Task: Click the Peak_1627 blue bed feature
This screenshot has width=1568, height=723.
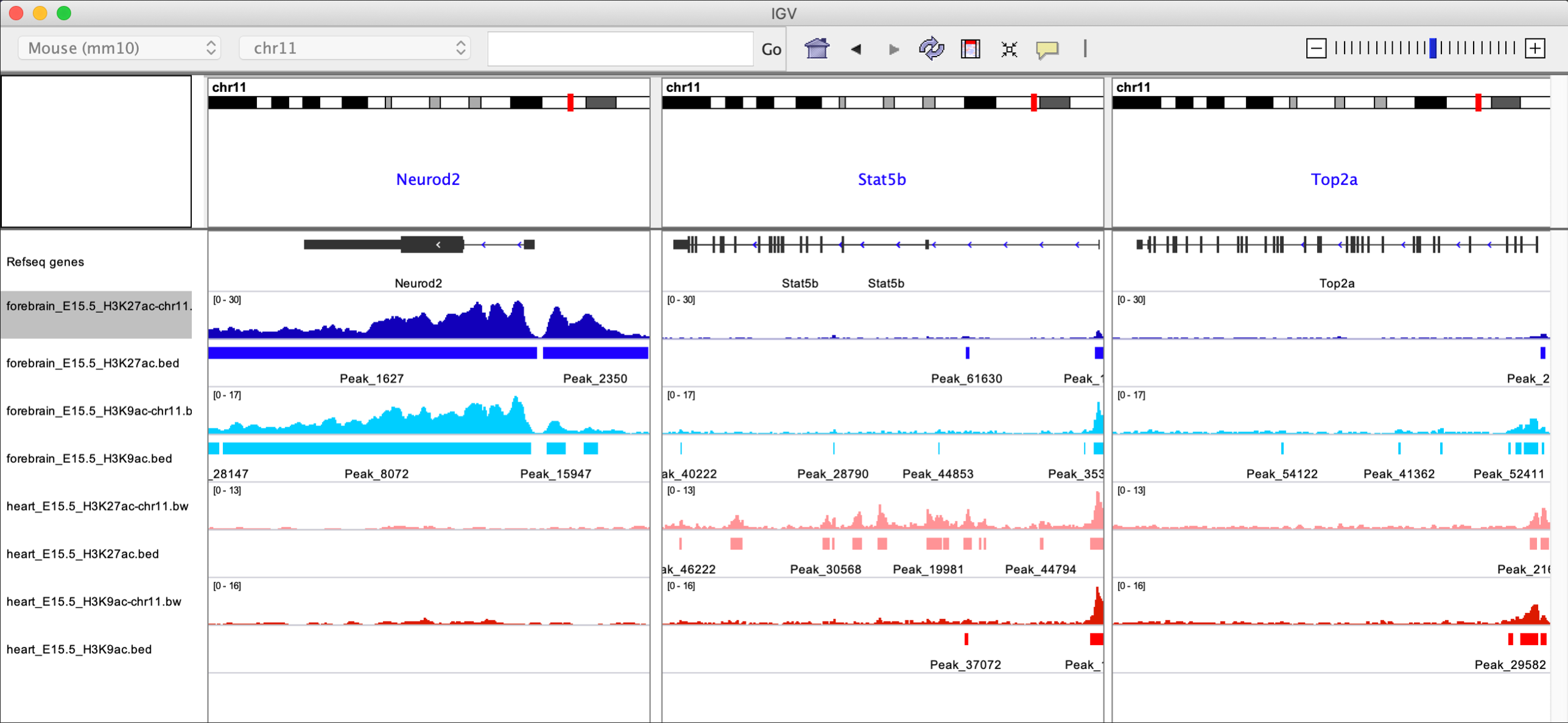Action: 371,353
